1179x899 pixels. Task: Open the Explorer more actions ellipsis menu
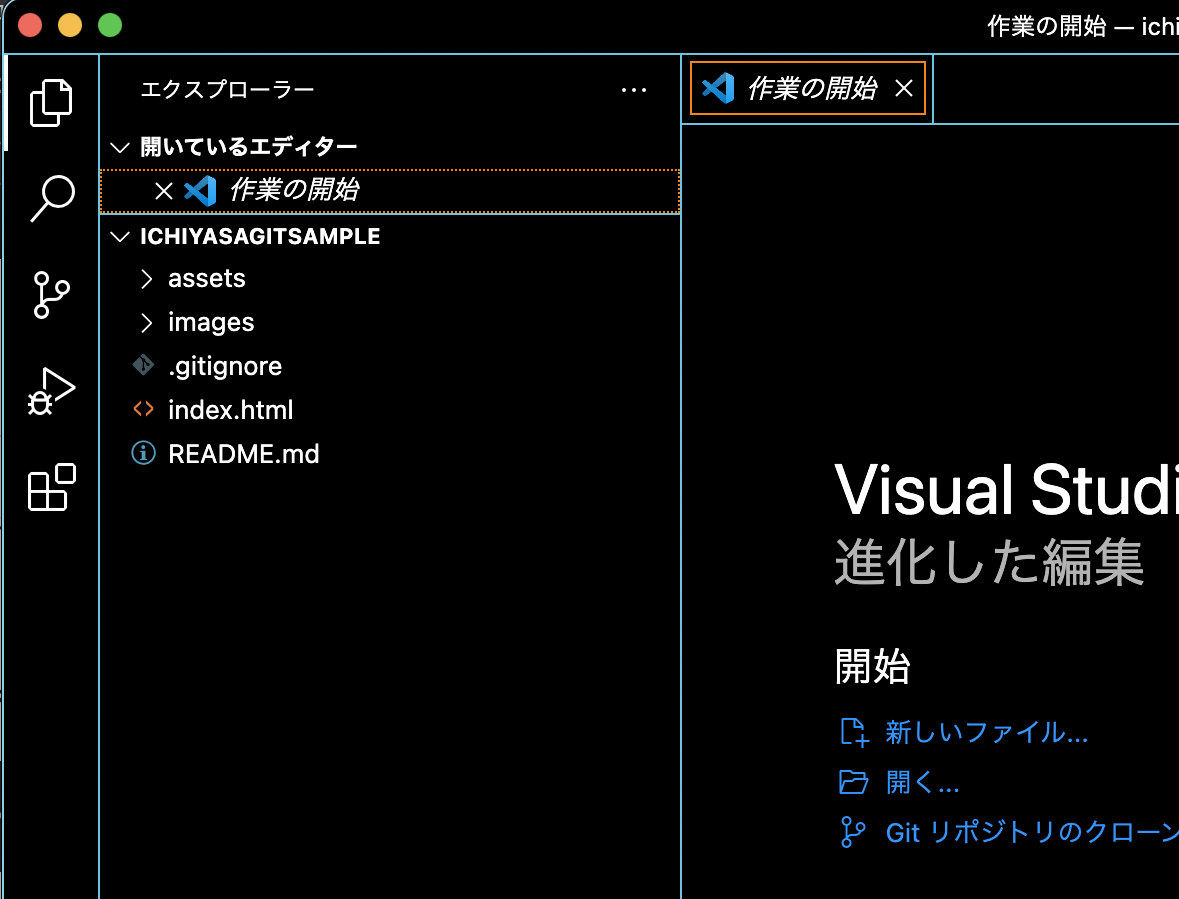(x=634, y=90)
